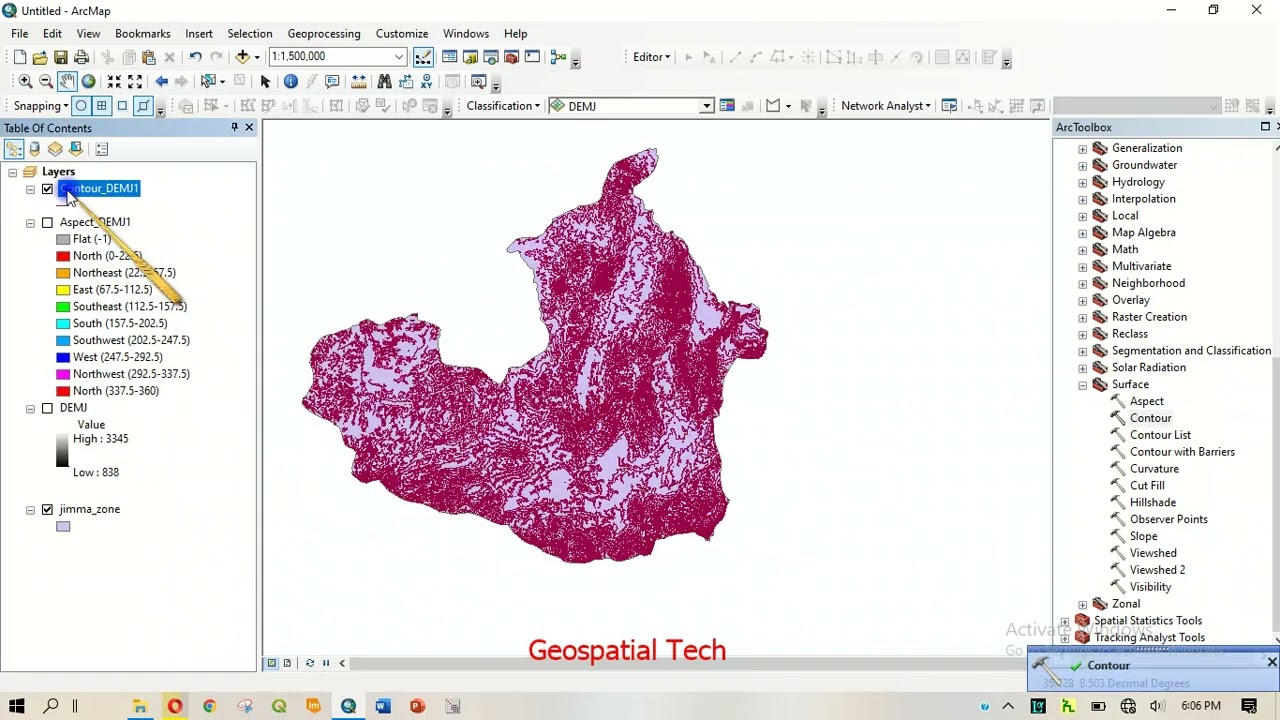Viewport: 1280px width, 720px height.
Task: Enable the DEMJ layer checkbox
Action: tap(47, 408)
